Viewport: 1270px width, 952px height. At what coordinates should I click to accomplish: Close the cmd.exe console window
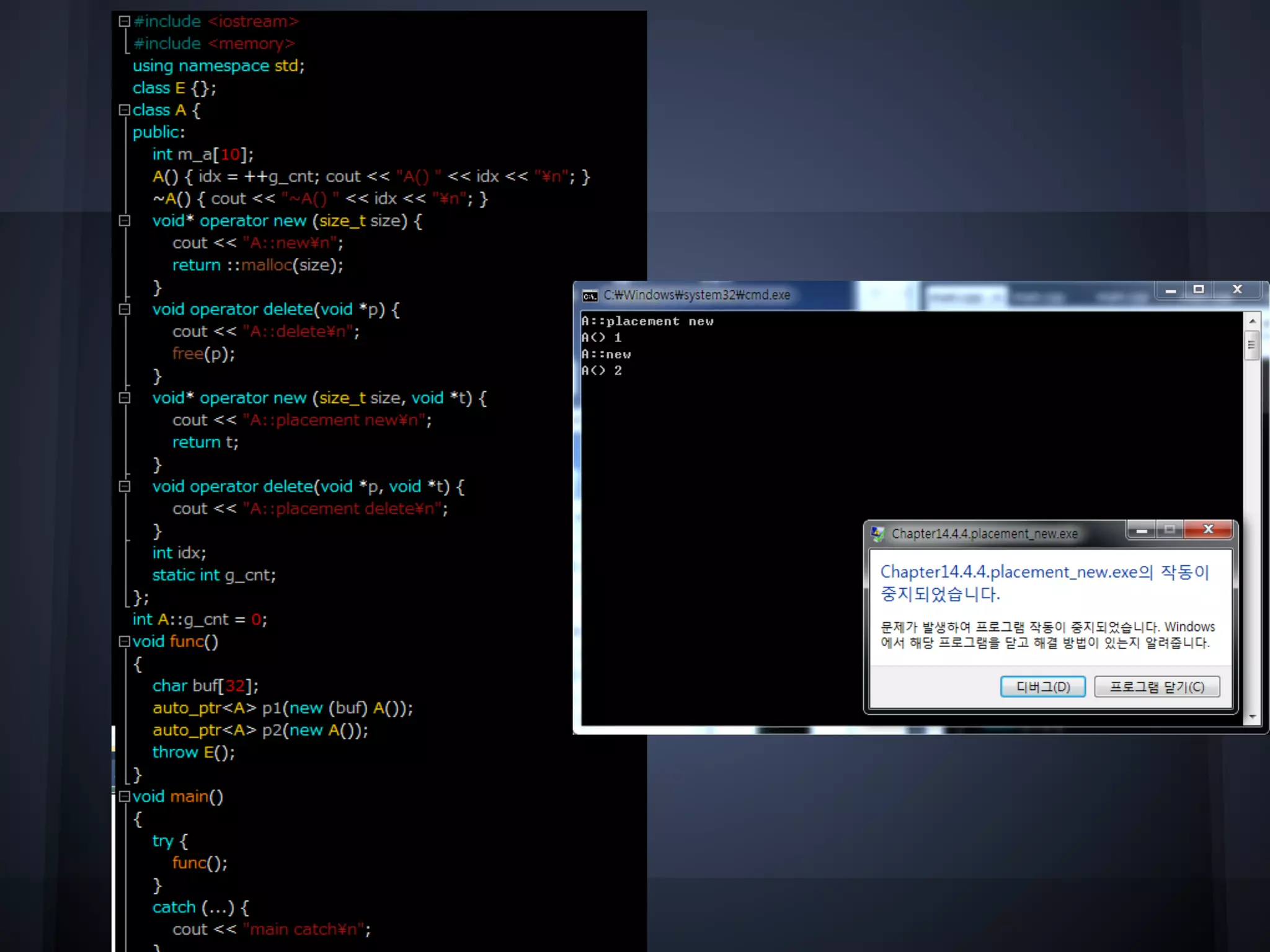click(1237, 290)
